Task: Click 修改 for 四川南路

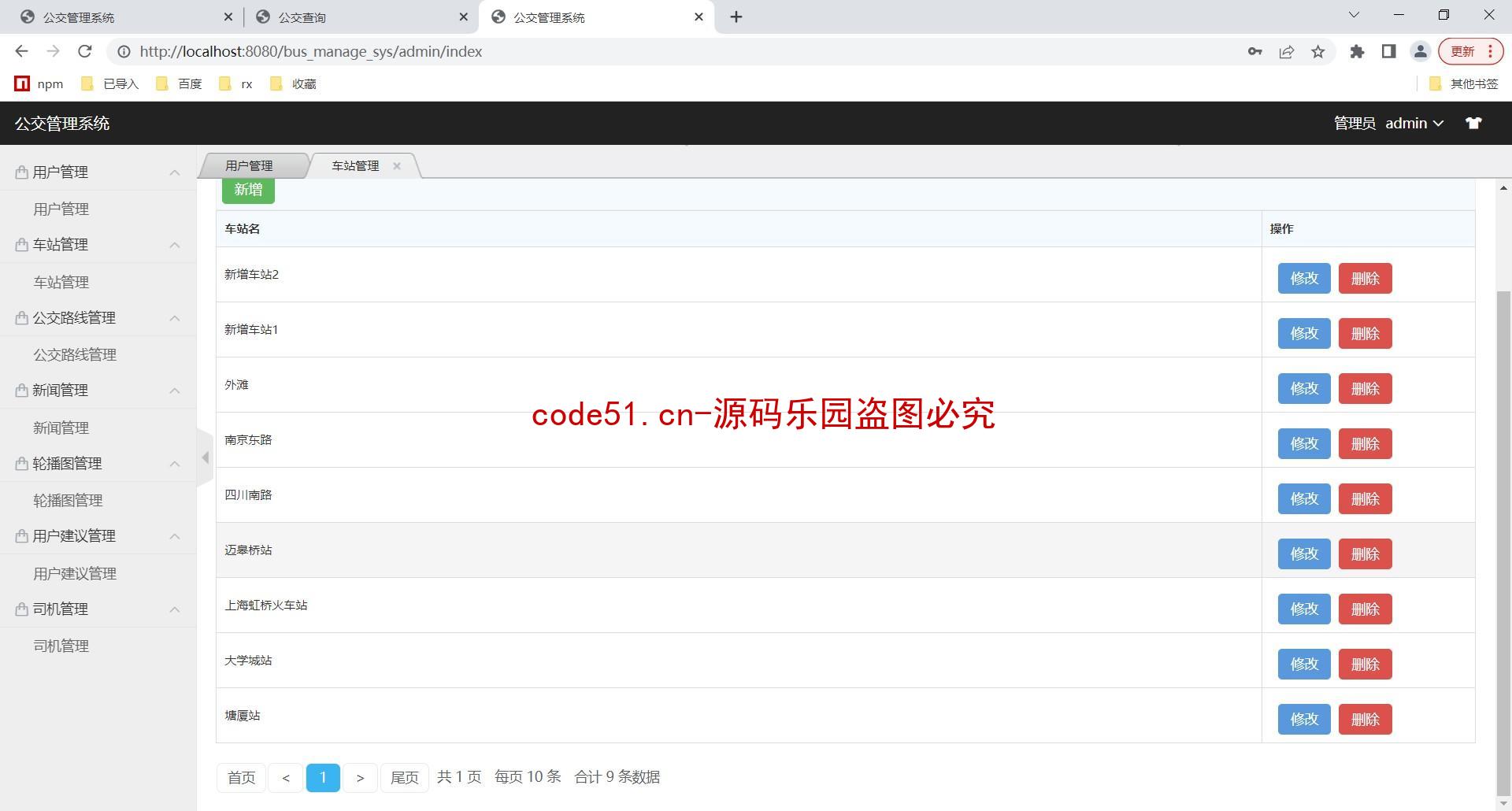Action: (x=1304, y=498)
